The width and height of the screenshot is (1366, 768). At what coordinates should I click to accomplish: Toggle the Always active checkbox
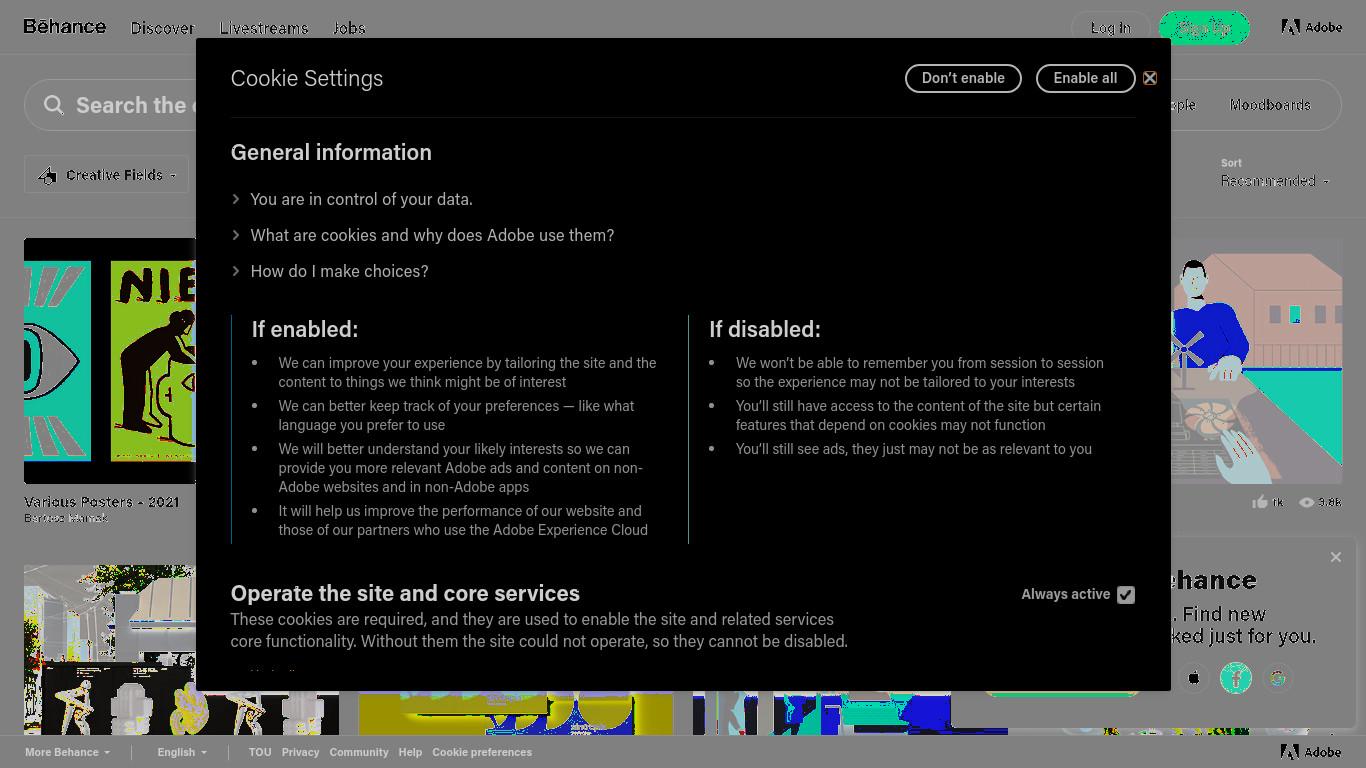[x=1126, y=595]
